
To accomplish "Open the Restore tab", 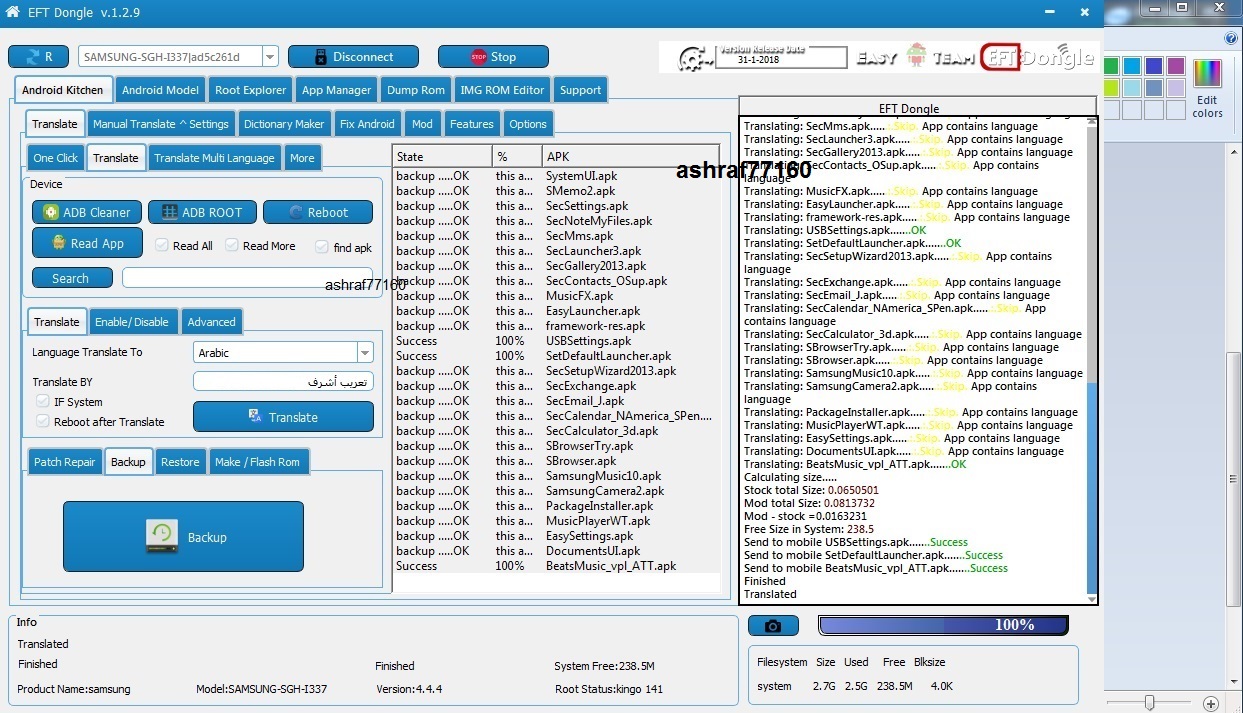I will (180, 461).
